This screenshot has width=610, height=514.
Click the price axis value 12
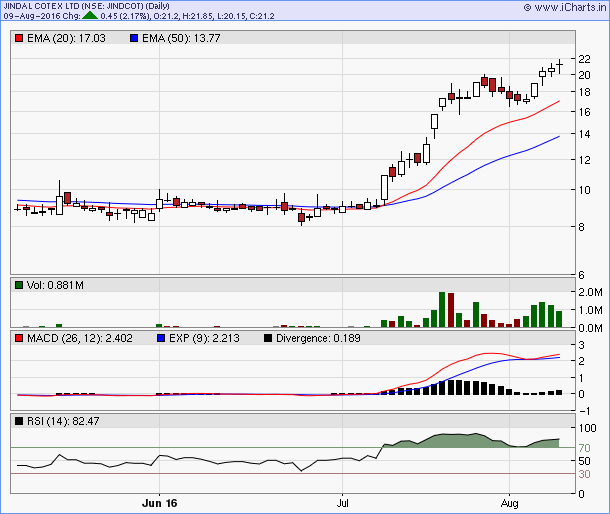tap(584, 160)
